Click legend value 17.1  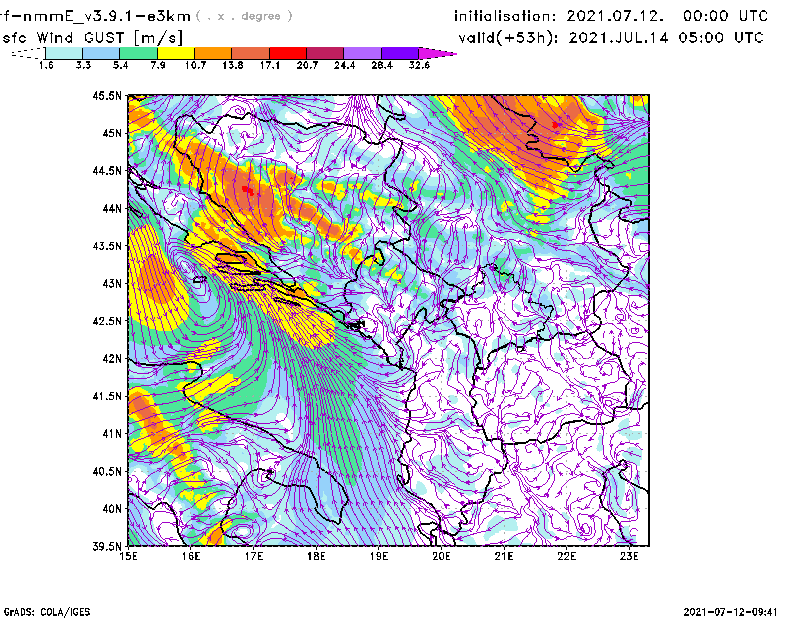(x=270, y=65)
